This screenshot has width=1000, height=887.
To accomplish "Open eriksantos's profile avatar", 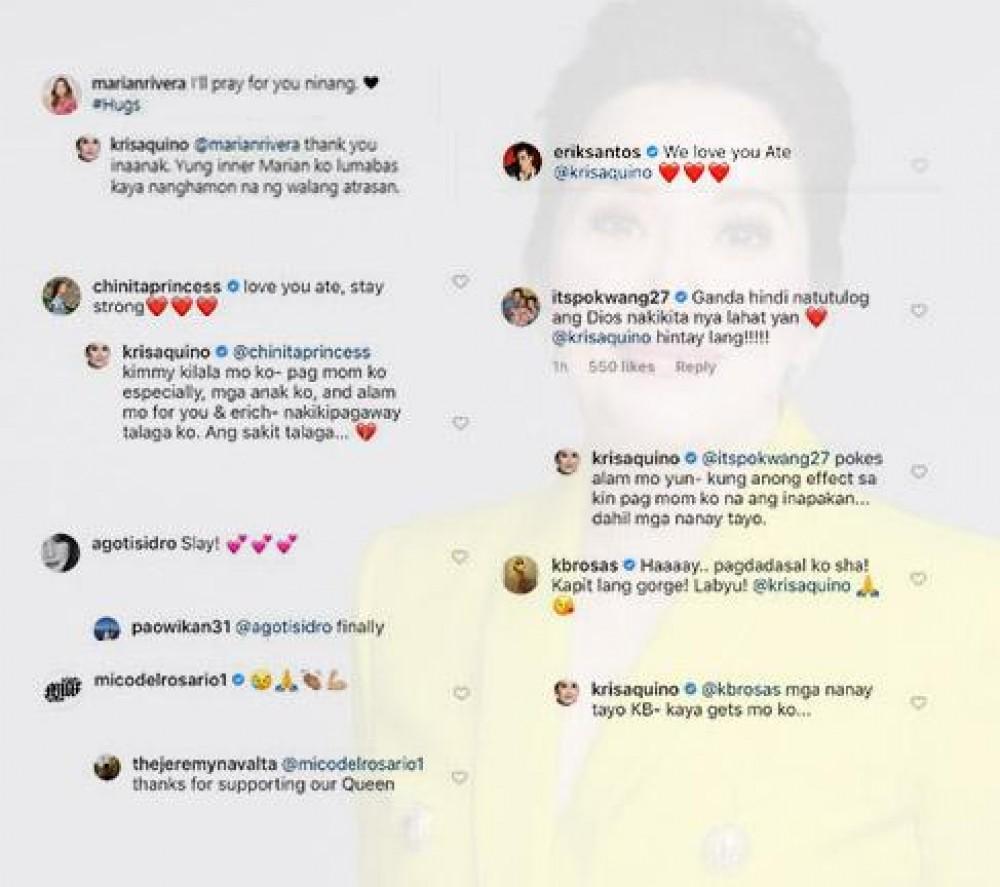I will pyautogui.click(x=522, y=161).
